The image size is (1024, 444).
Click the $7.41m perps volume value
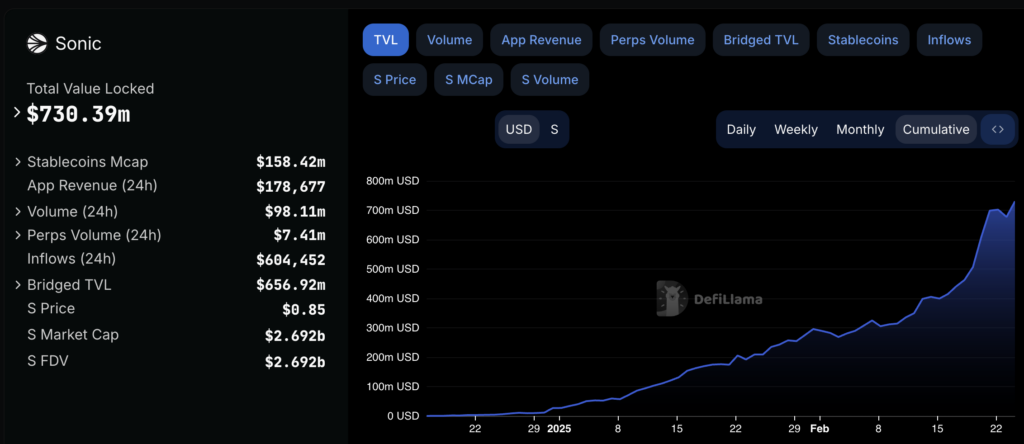point(299,235)
